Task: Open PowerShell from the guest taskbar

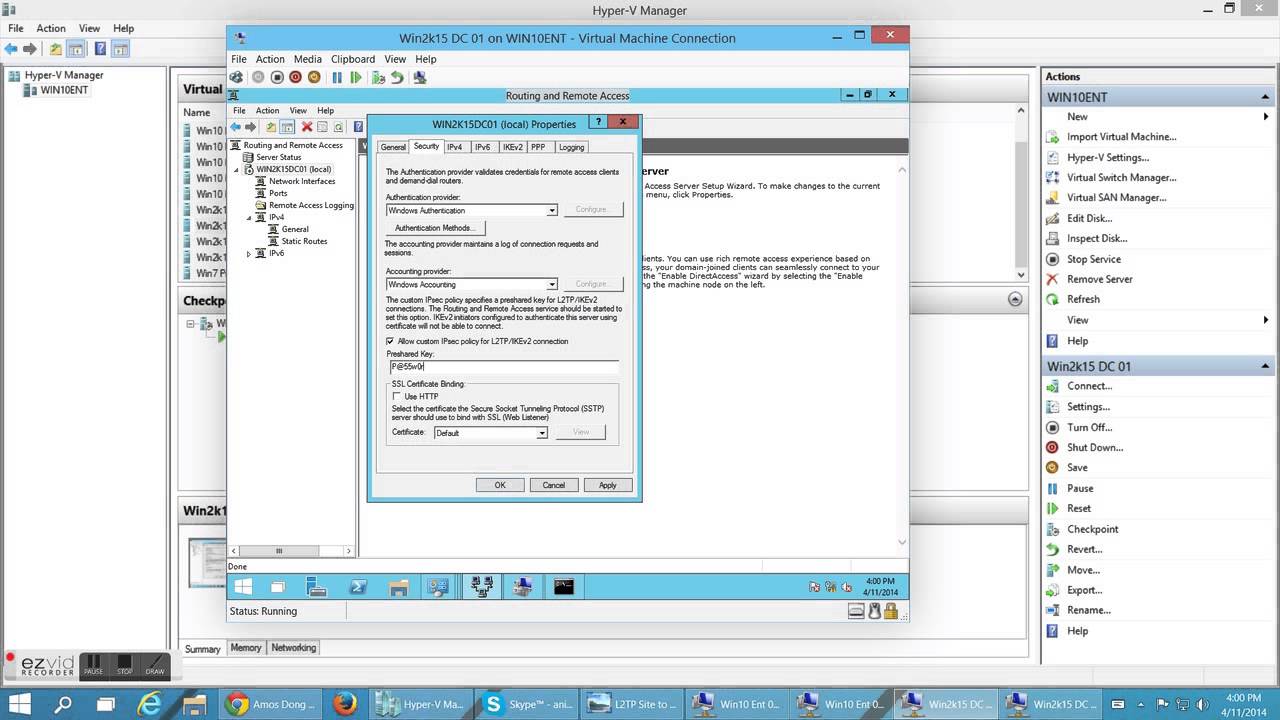Action: tap(357, 587)
